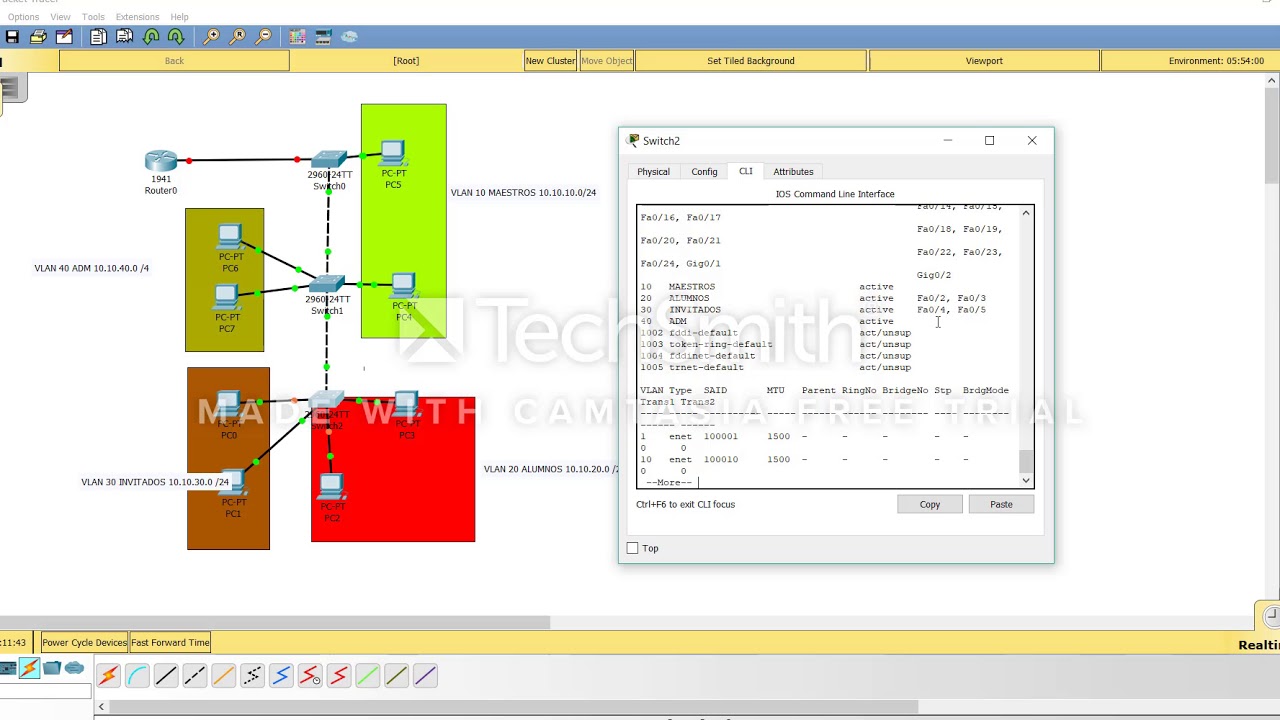The width and height of the screenshot is (1280, 720).
Task: Click the Paste button in the CLI
Action: click(1001, 504)
